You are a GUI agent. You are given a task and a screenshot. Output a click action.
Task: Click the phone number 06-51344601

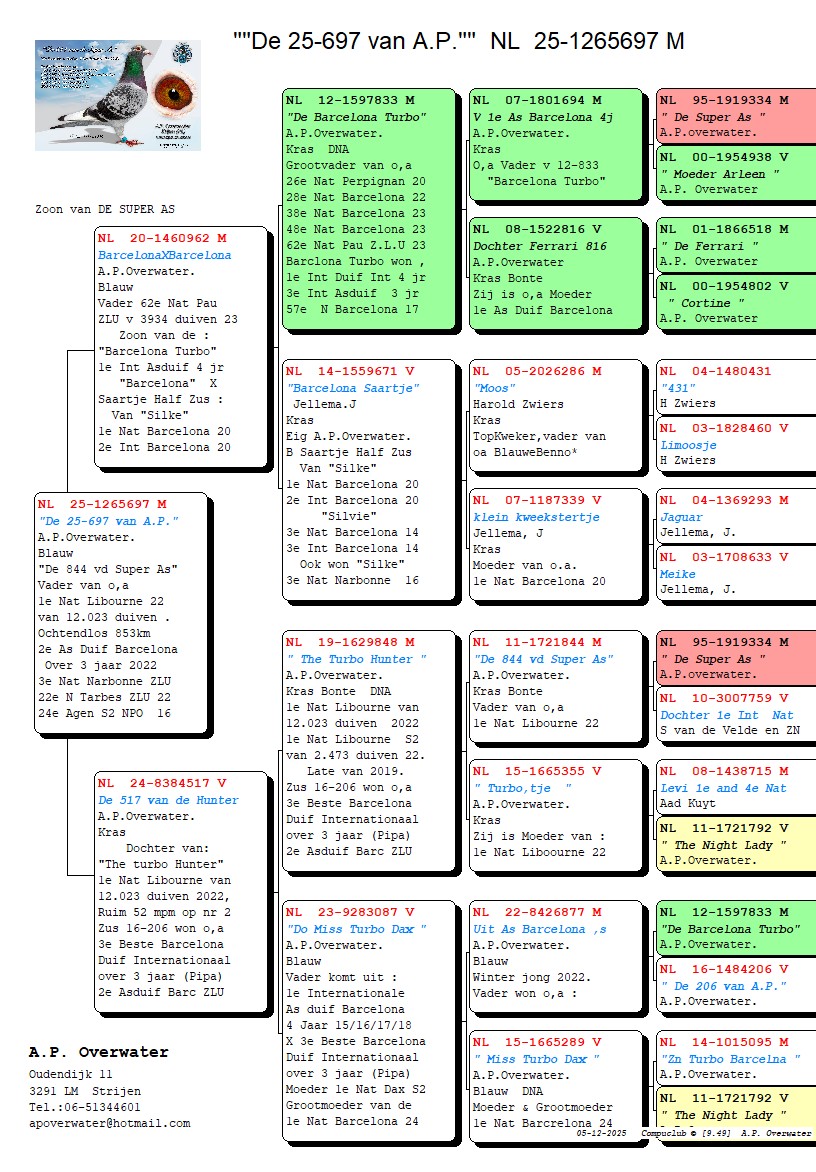pos(84,1107)
